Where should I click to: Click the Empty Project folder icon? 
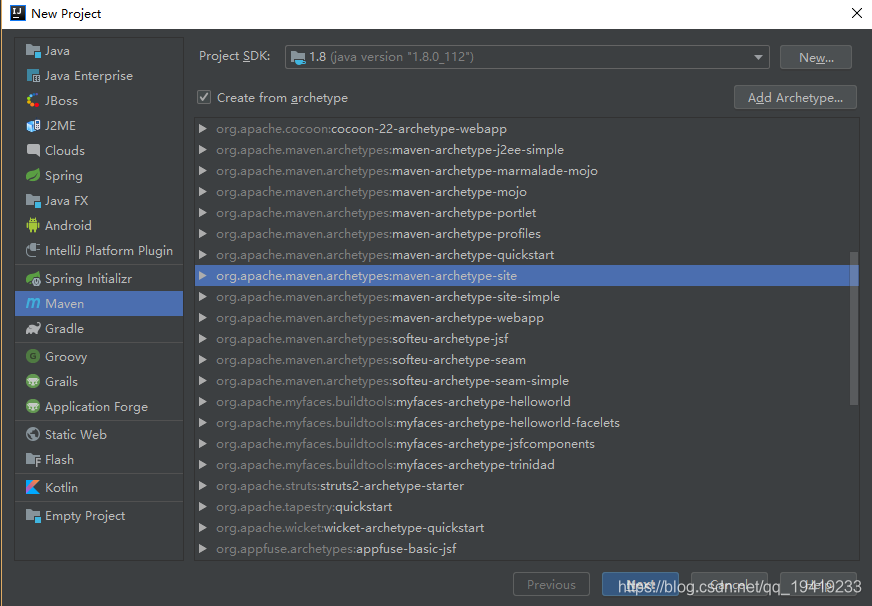(33, 516)
